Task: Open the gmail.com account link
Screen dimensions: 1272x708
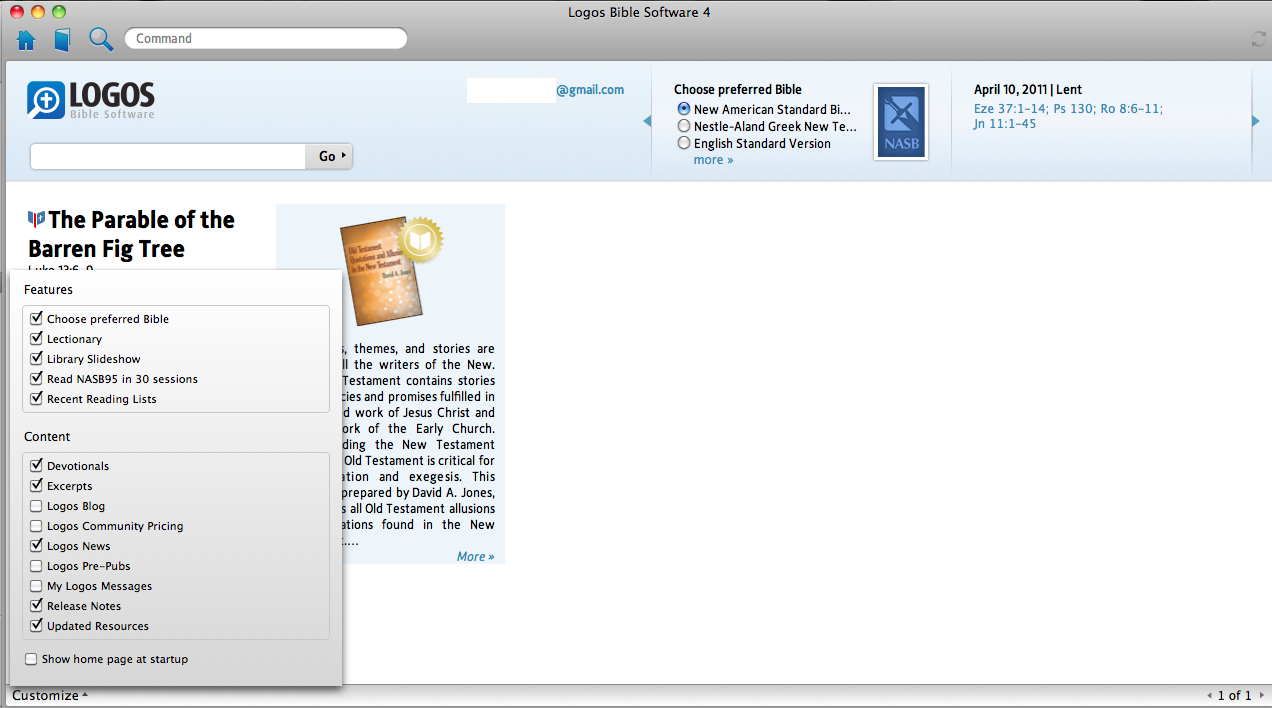Action: coord(590,90)
